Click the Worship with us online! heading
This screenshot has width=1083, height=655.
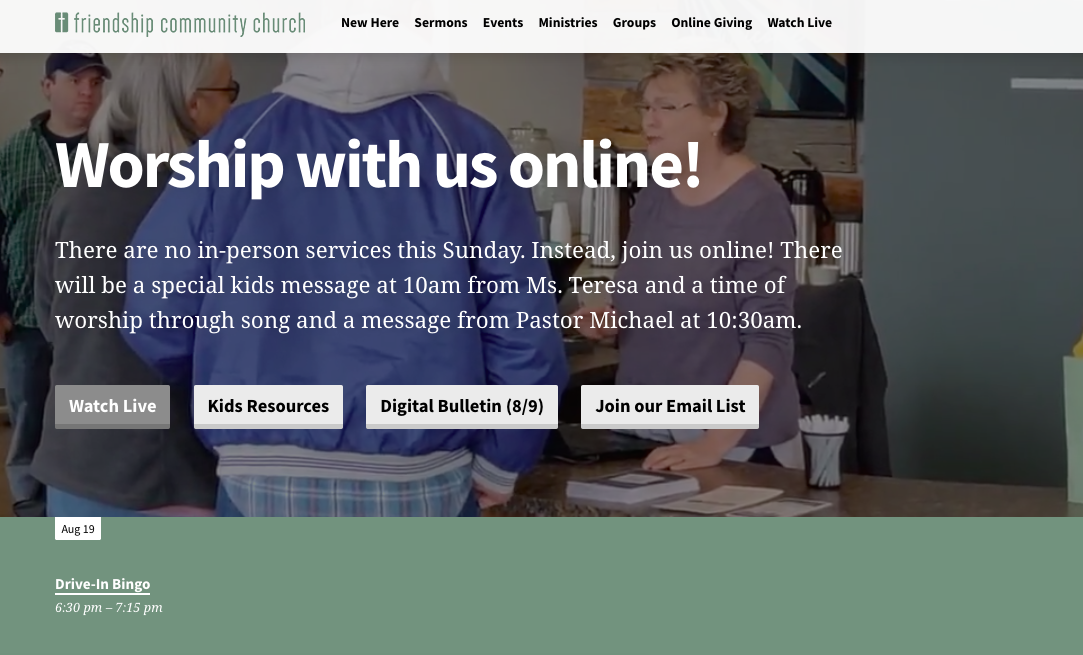pos(378,166)
